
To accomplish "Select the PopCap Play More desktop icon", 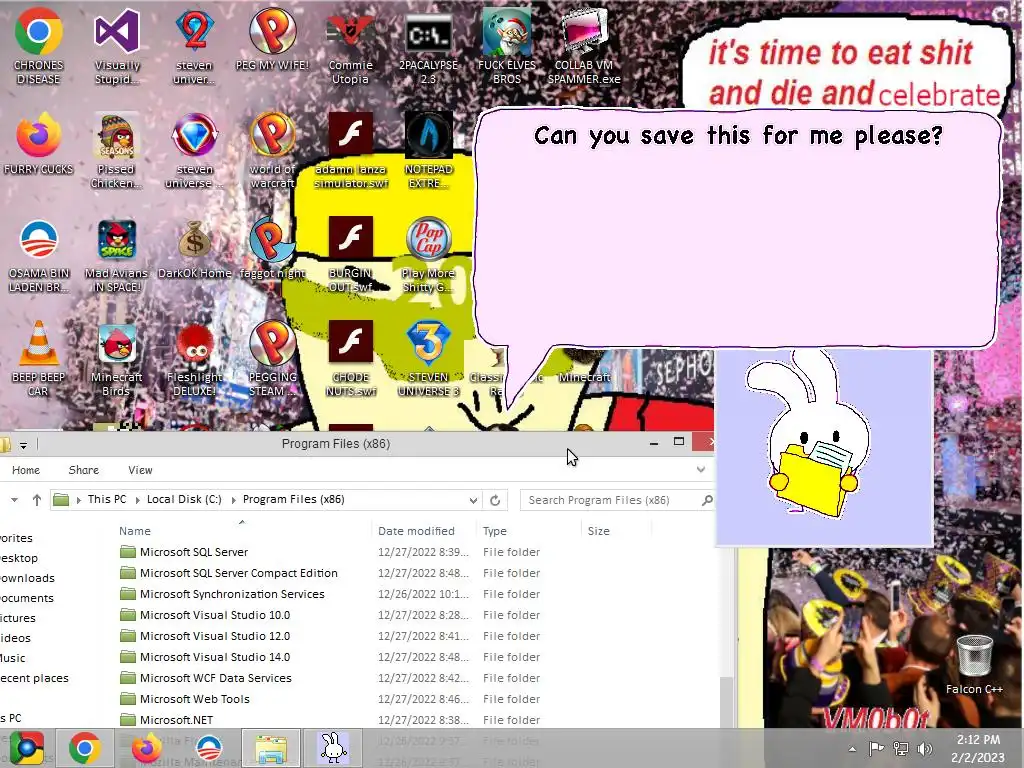I will (428, 255).
